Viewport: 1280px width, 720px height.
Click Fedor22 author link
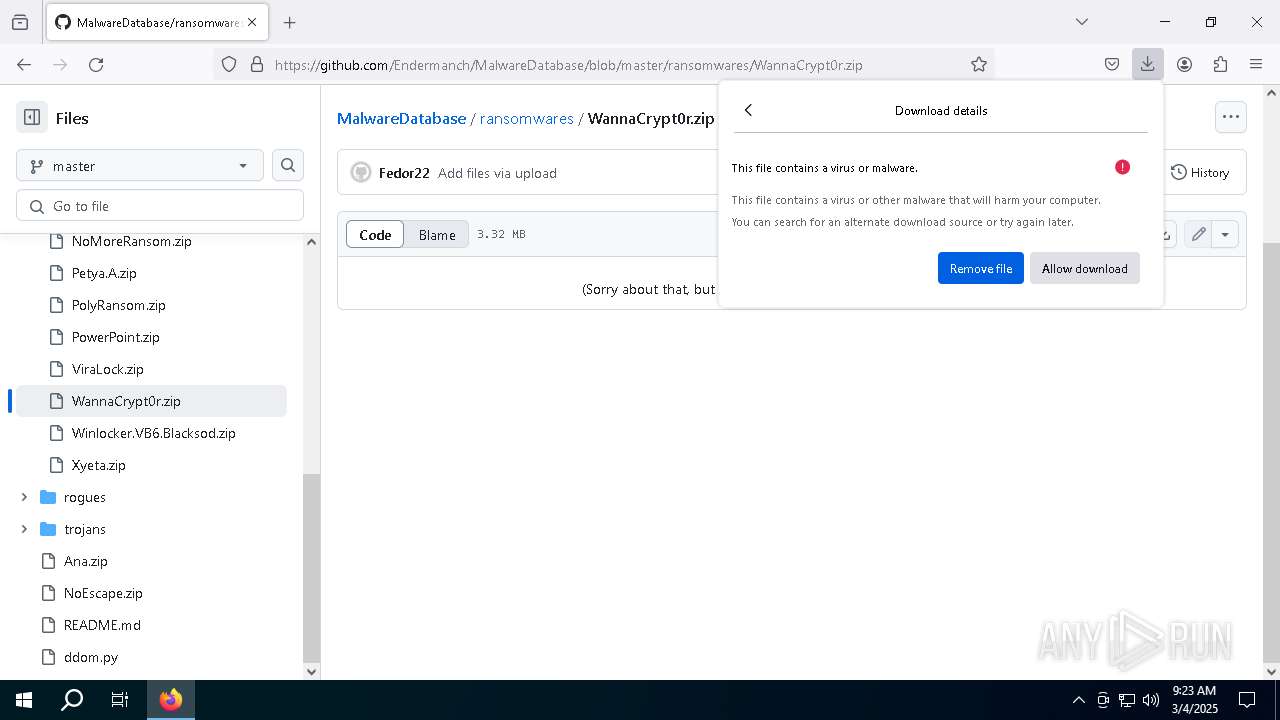pyautogui.click(x=404, y=173)
